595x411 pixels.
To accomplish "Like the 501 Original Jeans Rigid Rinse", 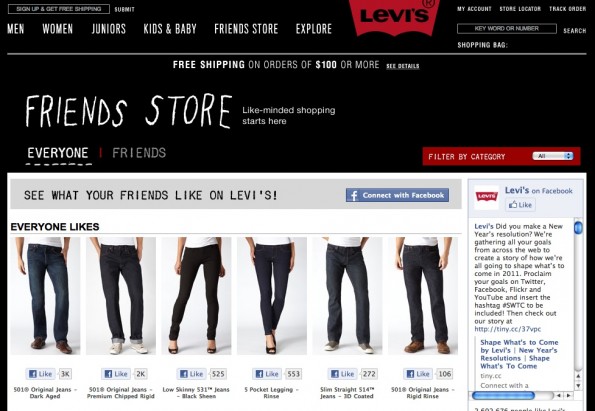I will click(418, 374).
